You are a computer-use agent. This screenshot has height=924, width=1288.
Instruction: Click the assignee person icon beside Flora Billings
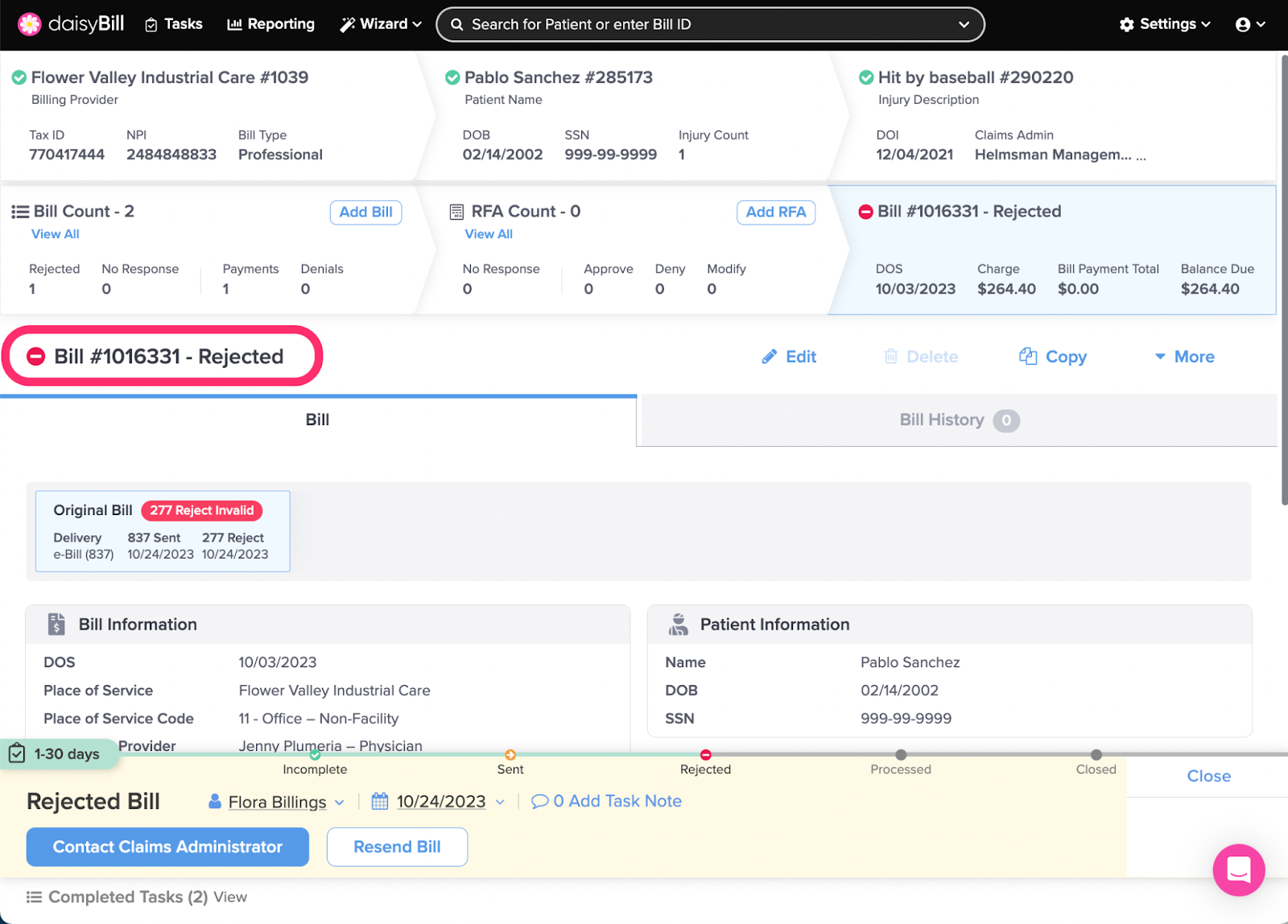(x=215, y=802)
